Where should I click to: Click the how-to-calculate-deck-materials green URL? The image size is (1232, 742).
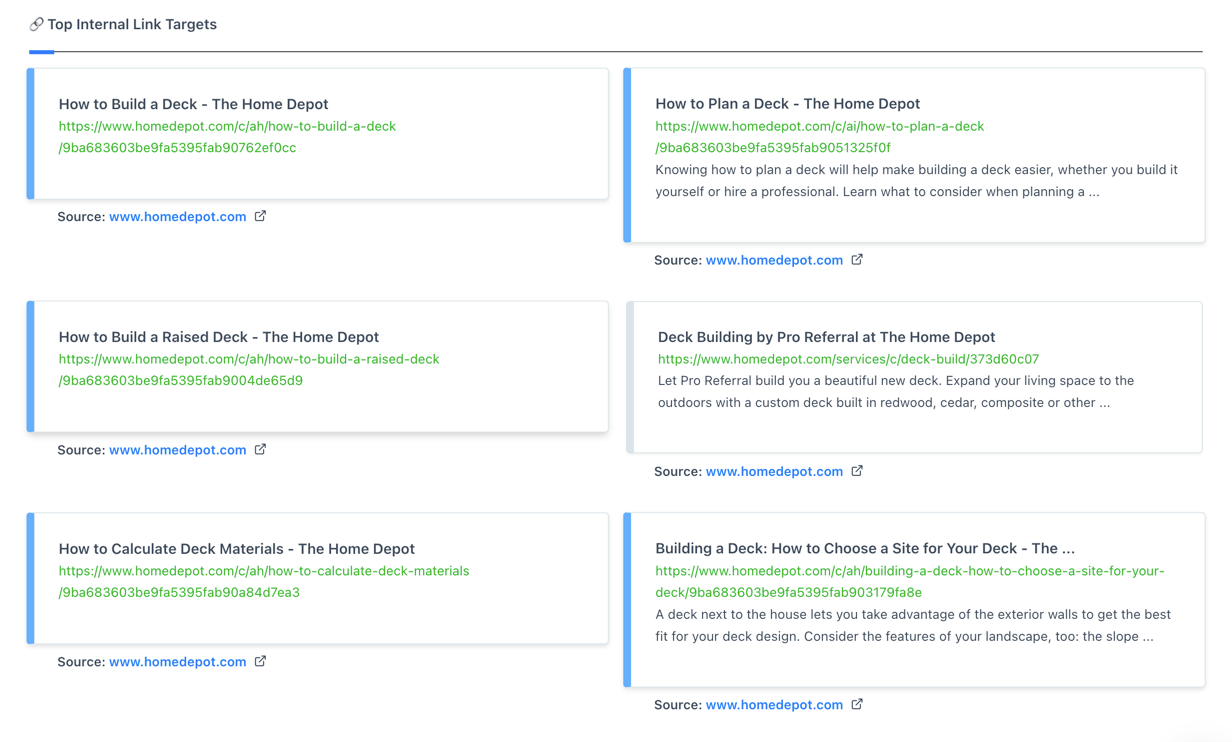(x=264, y=582)
